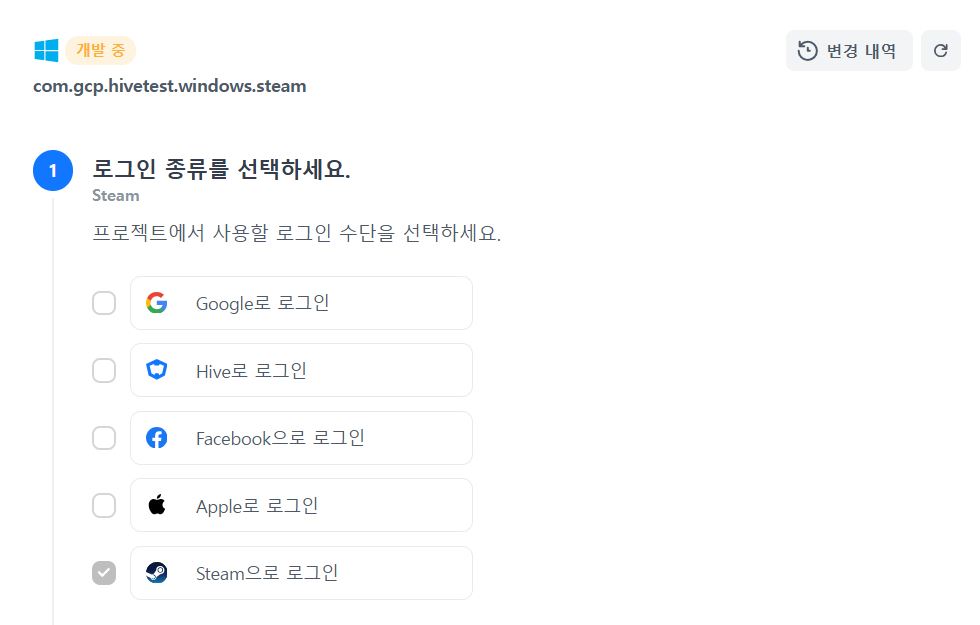Click the Apple logo icon

pos(156,506)
